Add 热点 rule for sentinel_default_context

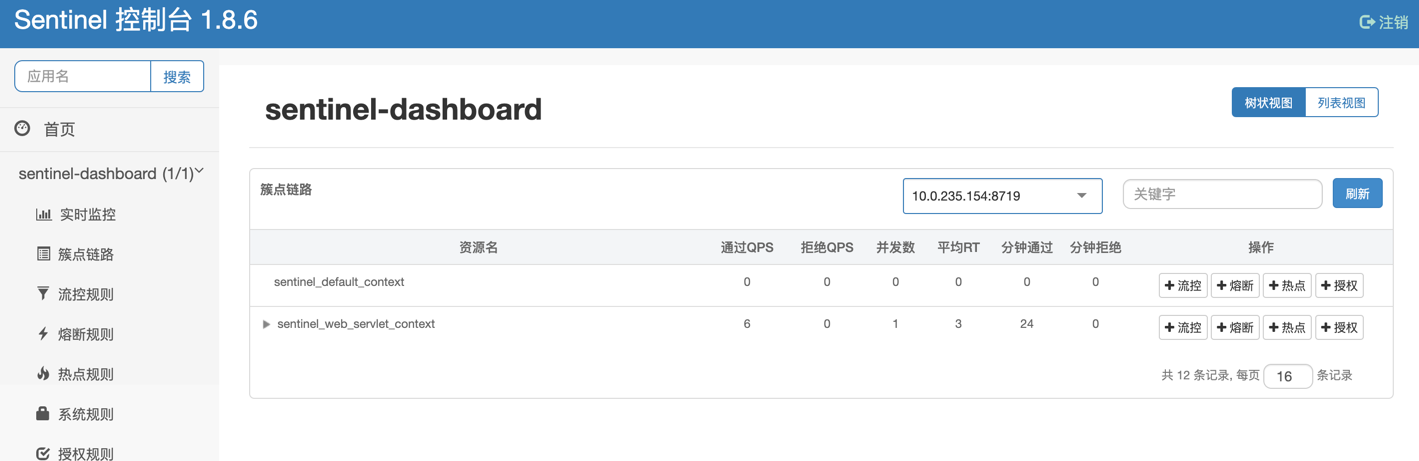coord(1287,286)
